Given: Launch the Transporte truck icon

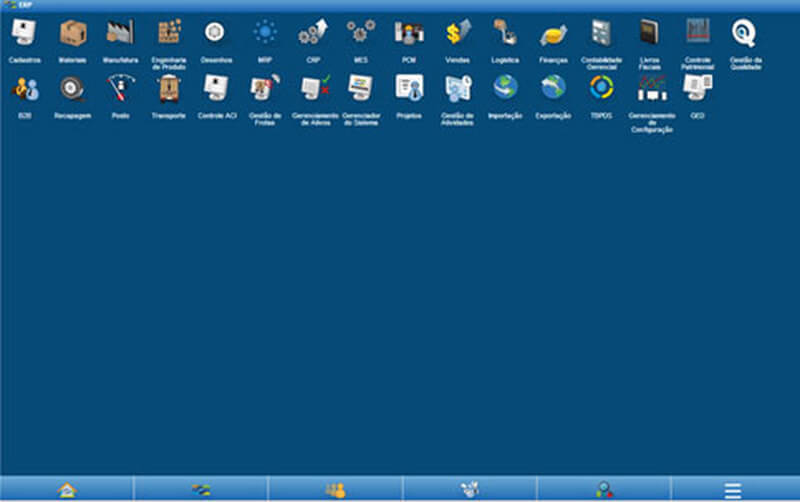Looking at the screenshot, I should [x=169, y=89].
